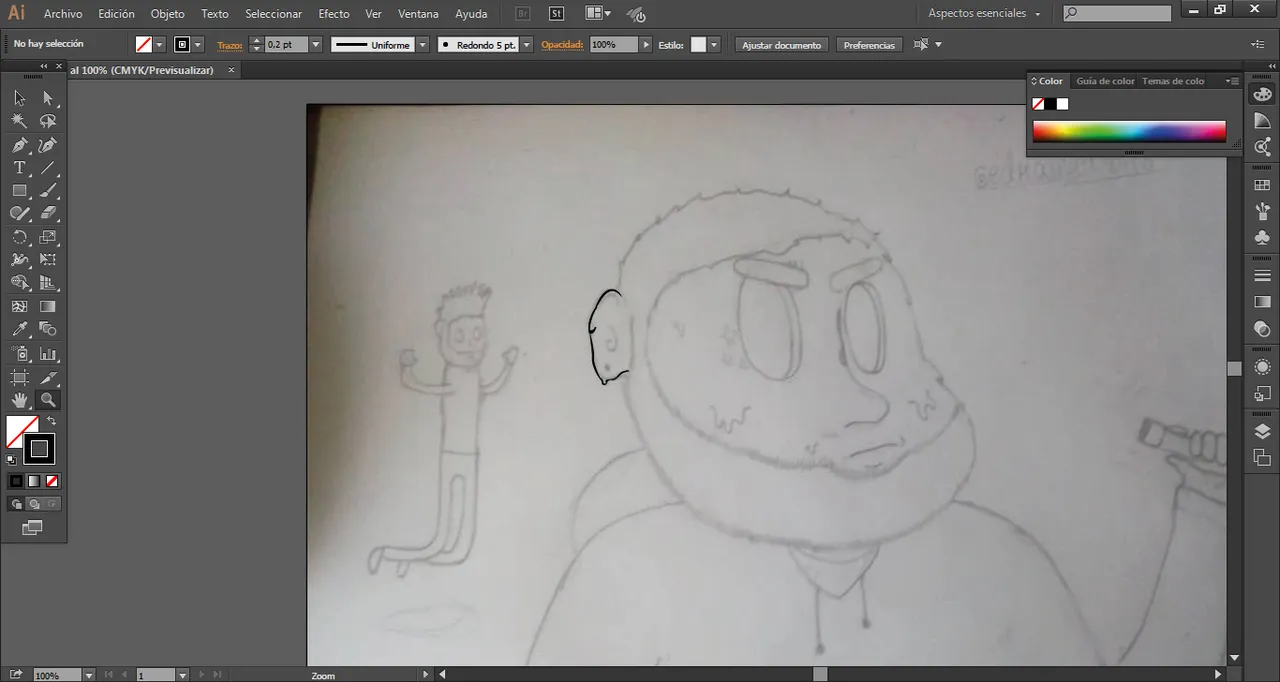Select the Paintbrush tool
Screen dimensions: 1280x682
click(47, 190)
